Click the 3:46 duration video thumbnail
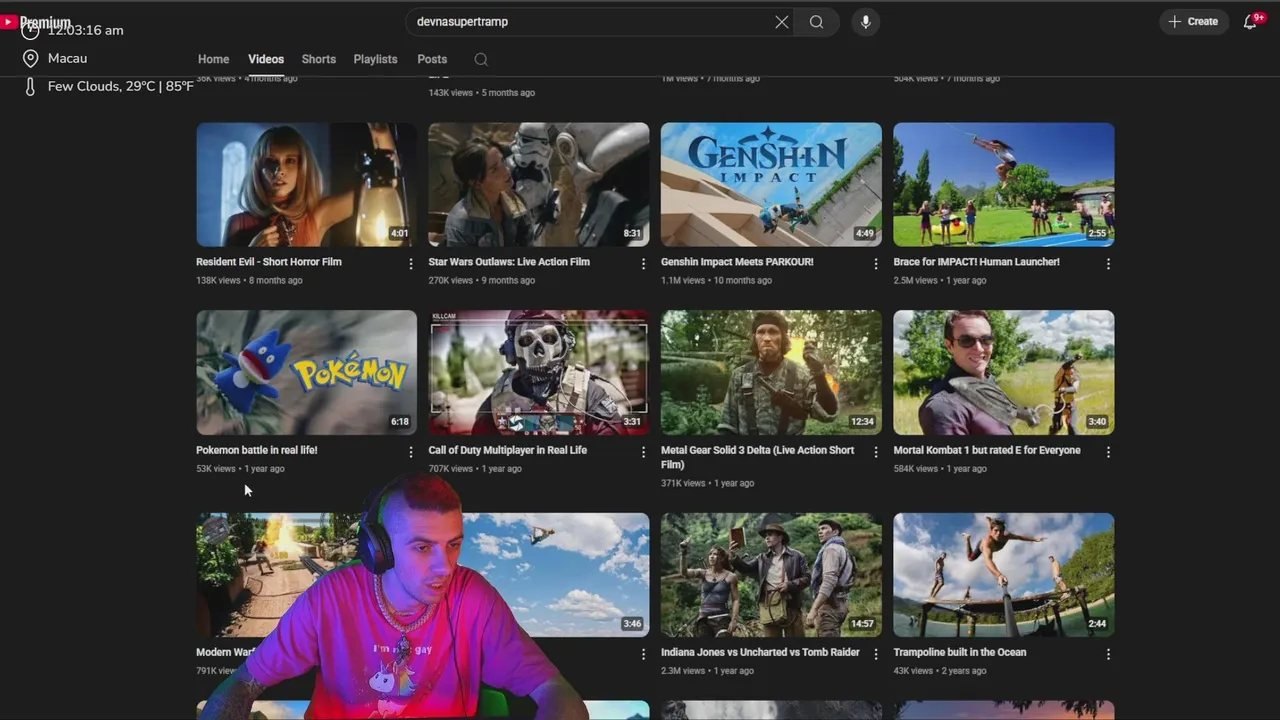Image resolution: width=1280 pixels, height=720 pixels. point(555,575)
